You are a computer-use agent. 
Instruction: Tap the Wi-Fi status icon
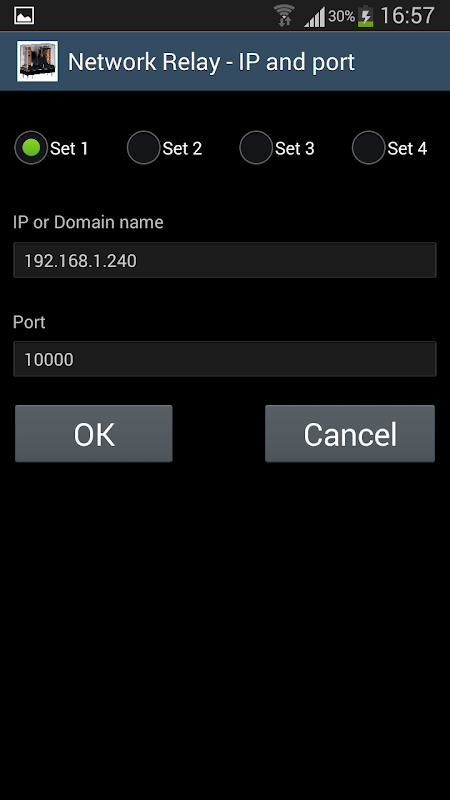284,16
